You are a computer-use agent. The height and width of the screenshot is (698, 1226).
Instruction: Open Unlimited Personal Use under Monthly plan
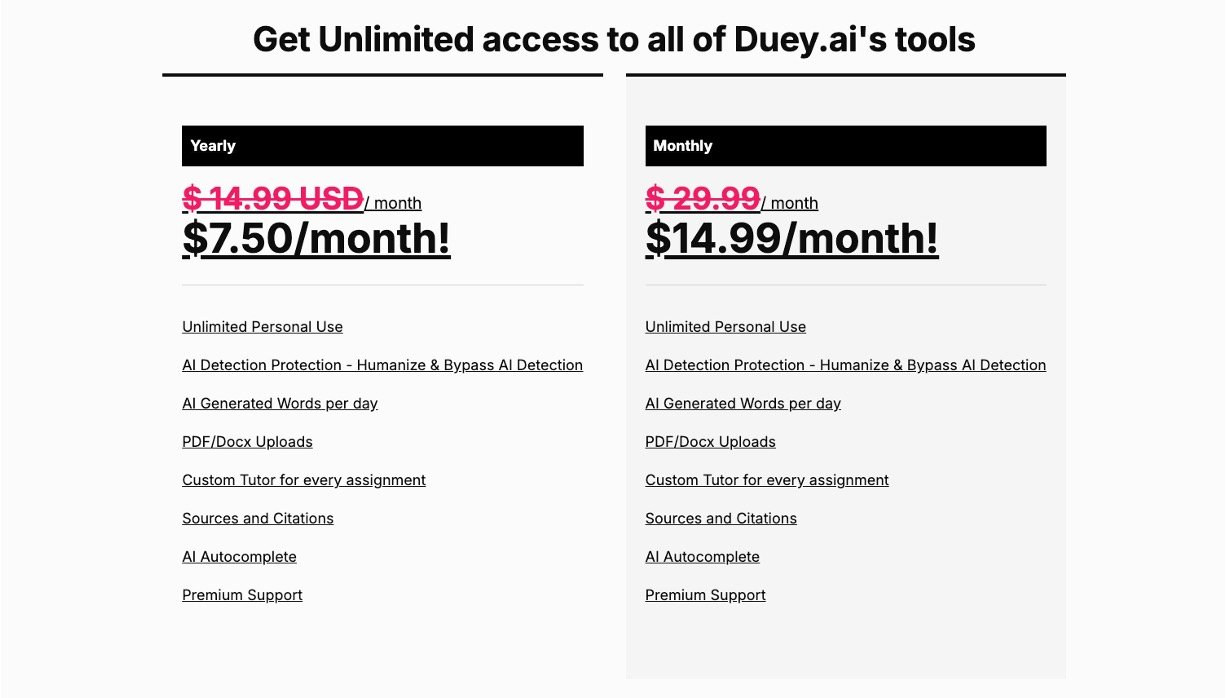(725, 327)
